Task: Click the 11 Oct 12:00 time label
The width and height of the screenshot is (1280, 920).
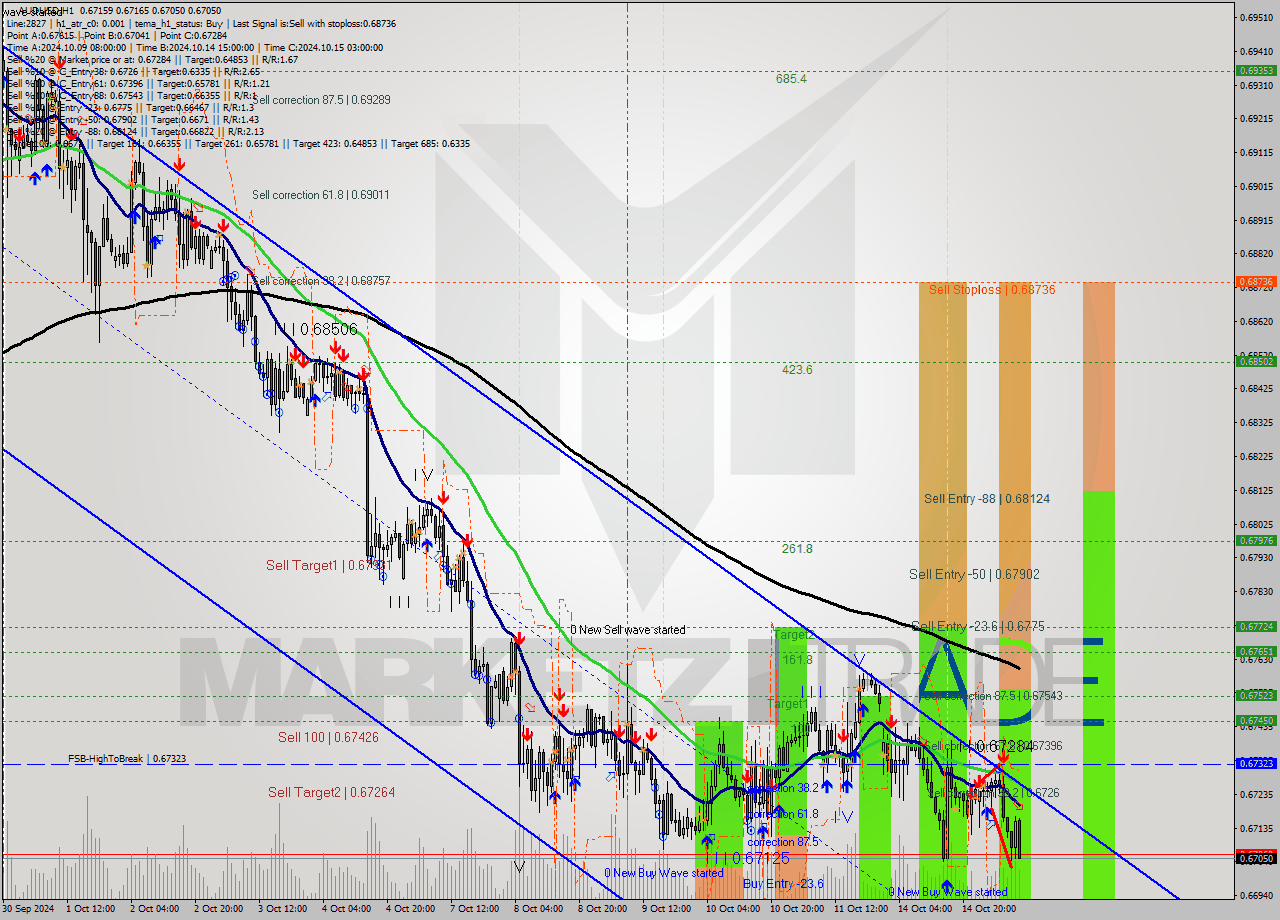Action: click(x=861, y=909)
